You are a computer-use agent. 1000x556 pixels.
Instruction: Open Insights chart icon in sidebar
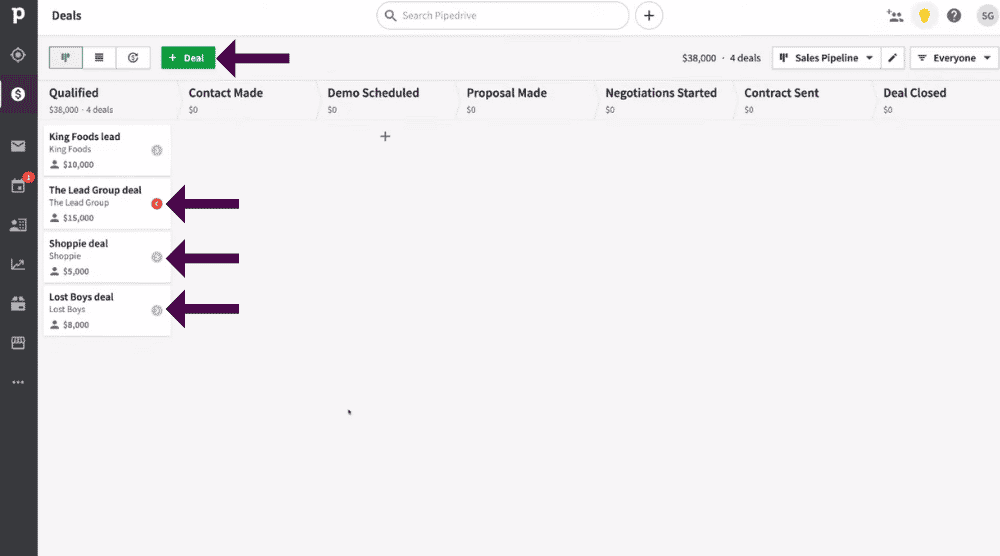point(18,264)
